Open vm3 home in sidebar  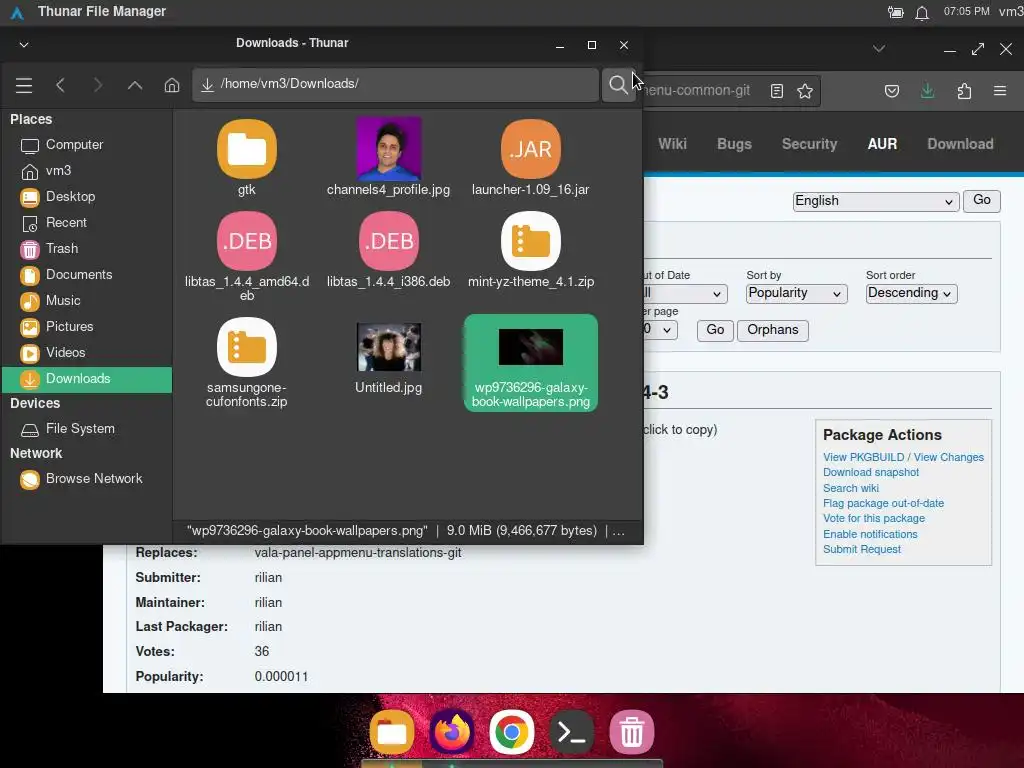click(87, 171)
